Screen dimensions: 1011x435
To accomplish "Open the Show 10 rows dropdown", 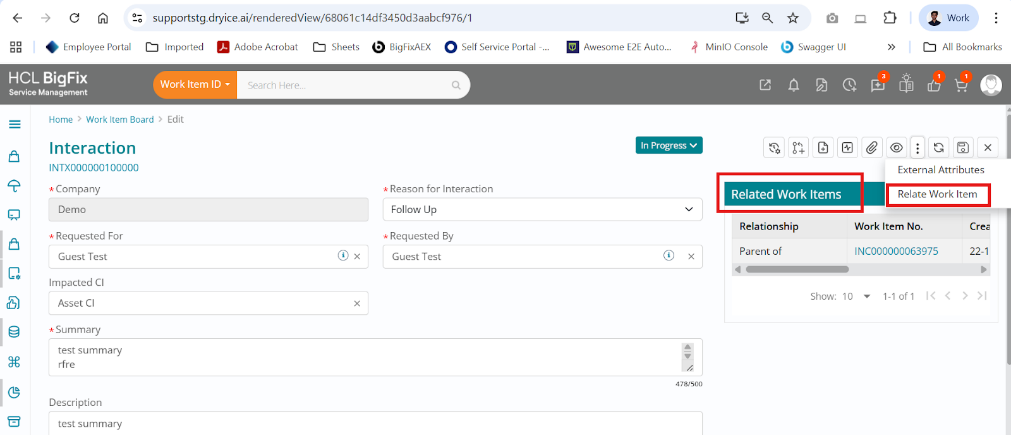I will [856, 296].
